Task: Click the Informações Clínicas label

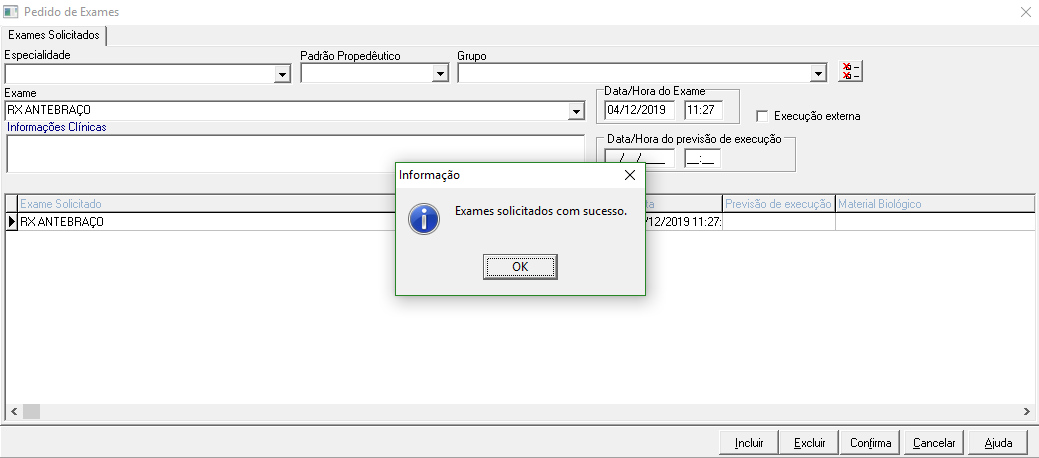Action: [56, 127]
